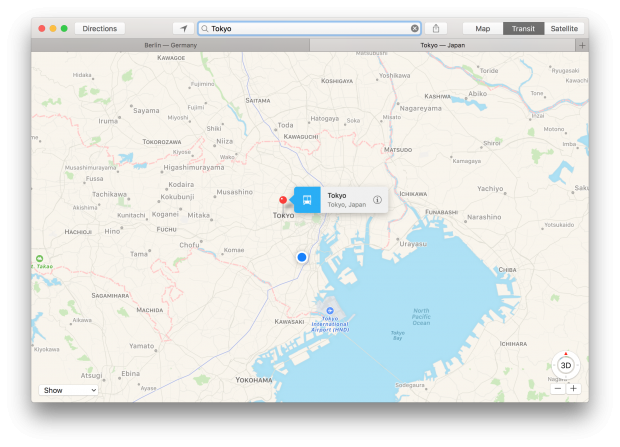The height and width of the screenshot is (447, 620).
Task: Click Tokyo International Airport icon
Action: [x=330, y=311]
